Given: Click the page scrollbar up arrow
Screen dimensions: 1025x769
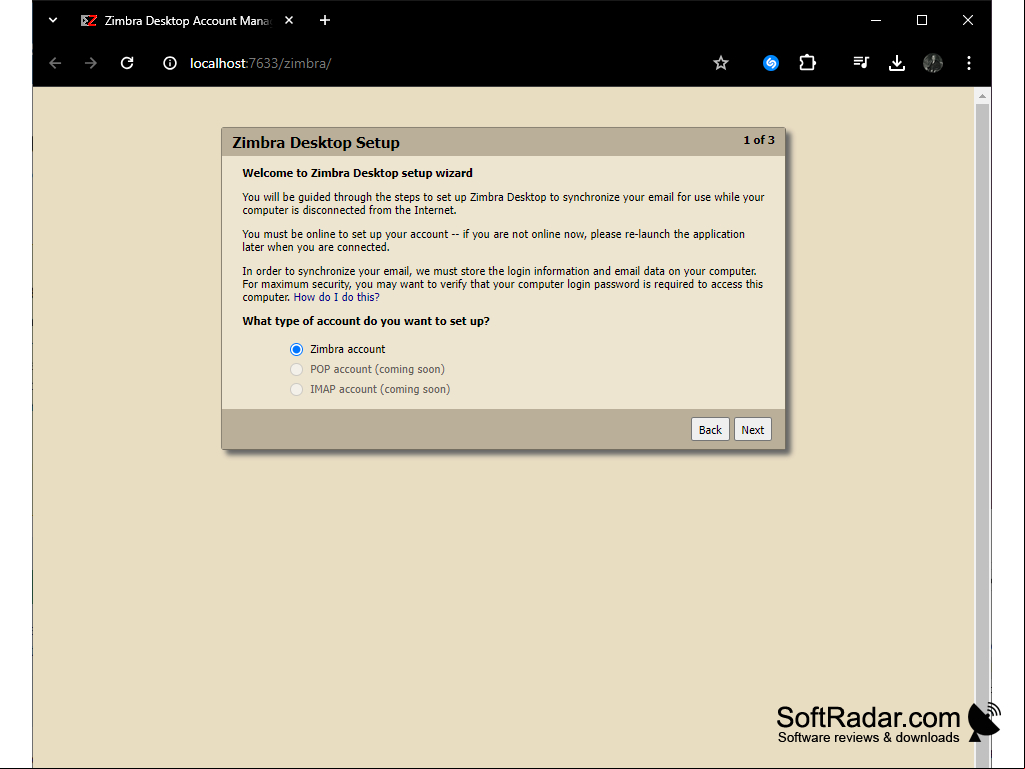Looking at the screenshot, I should point(982,96).
